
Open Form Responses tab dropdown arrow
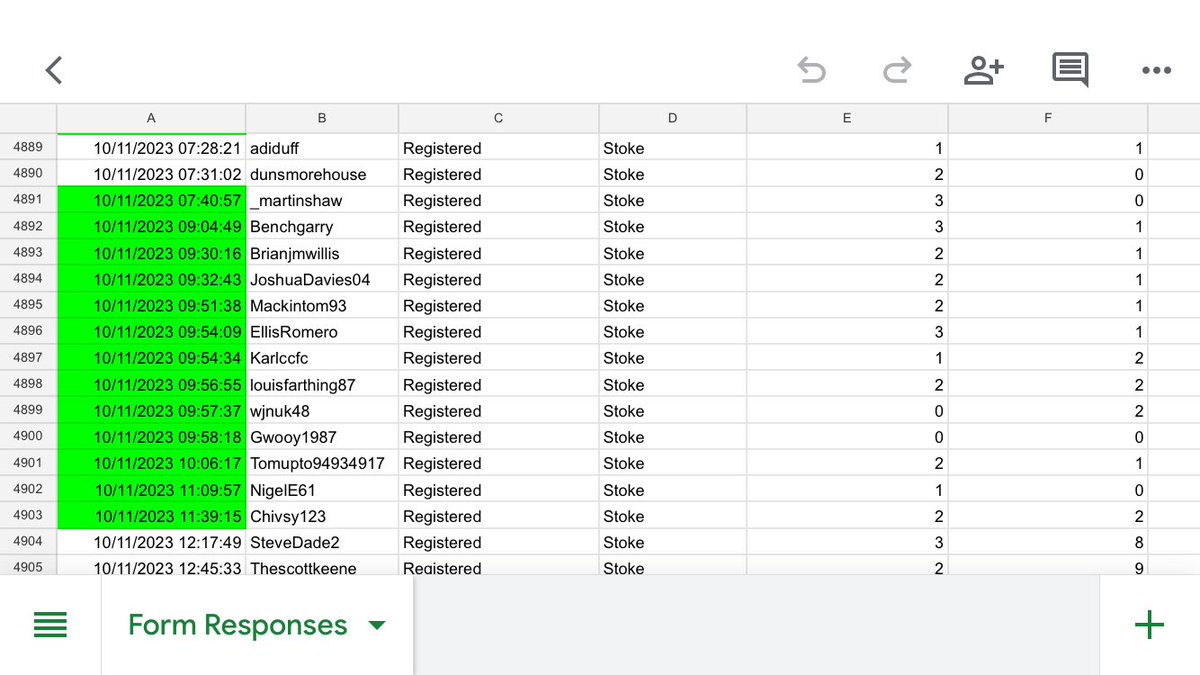(377, 626)
